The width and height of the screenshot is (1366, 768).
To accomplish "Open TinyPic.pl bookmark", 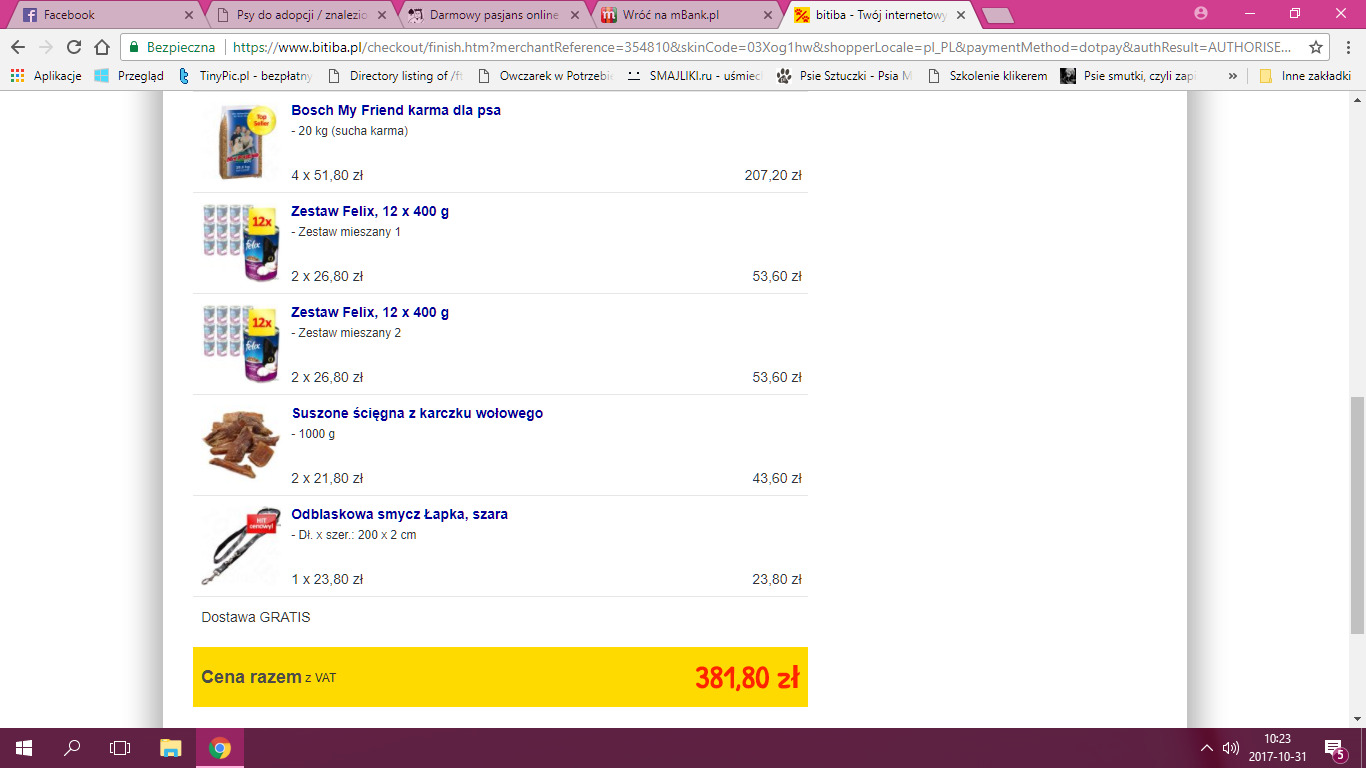I will (245, 76).
